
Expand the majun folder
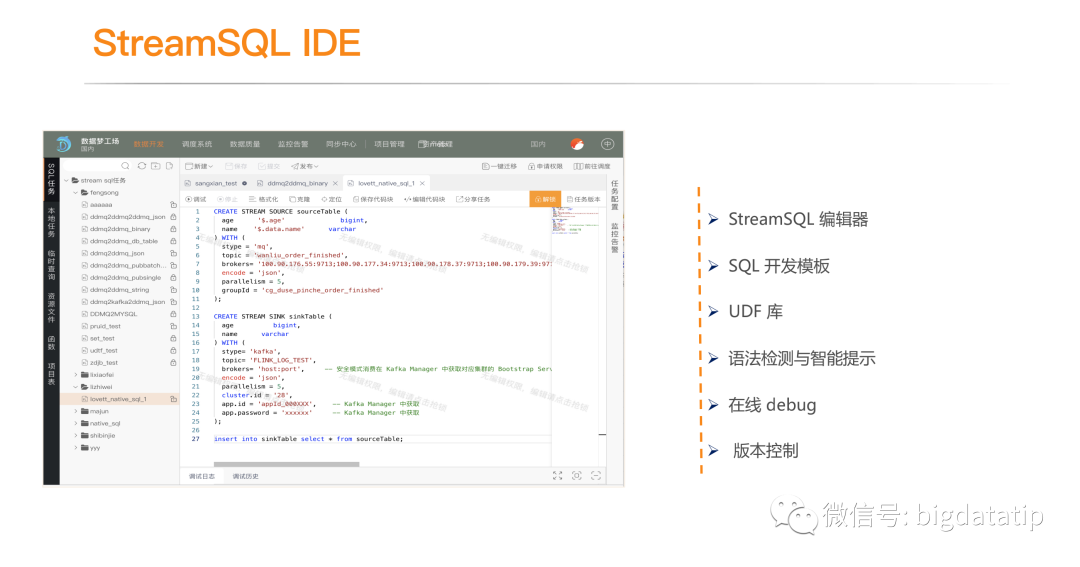click(75, 411)
